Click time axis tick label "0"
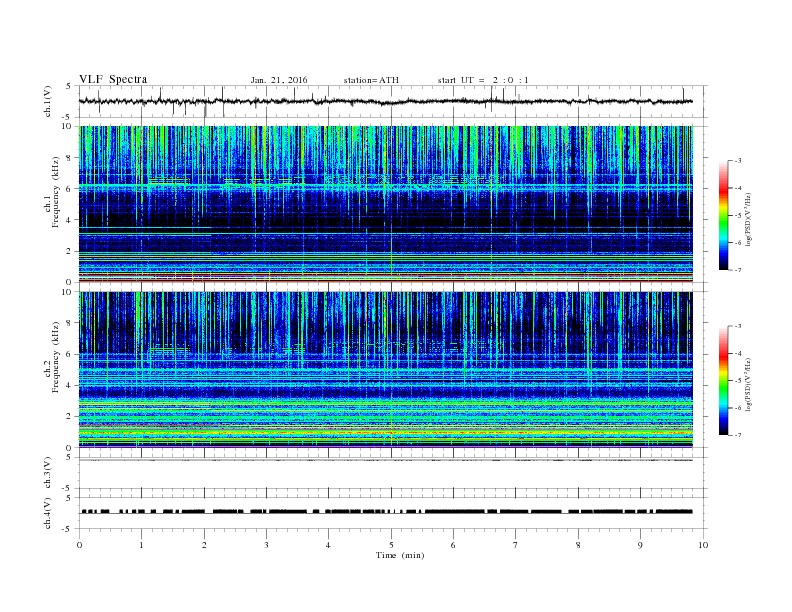The height and width of the screenshot is (612, 792). click(79, 545)
